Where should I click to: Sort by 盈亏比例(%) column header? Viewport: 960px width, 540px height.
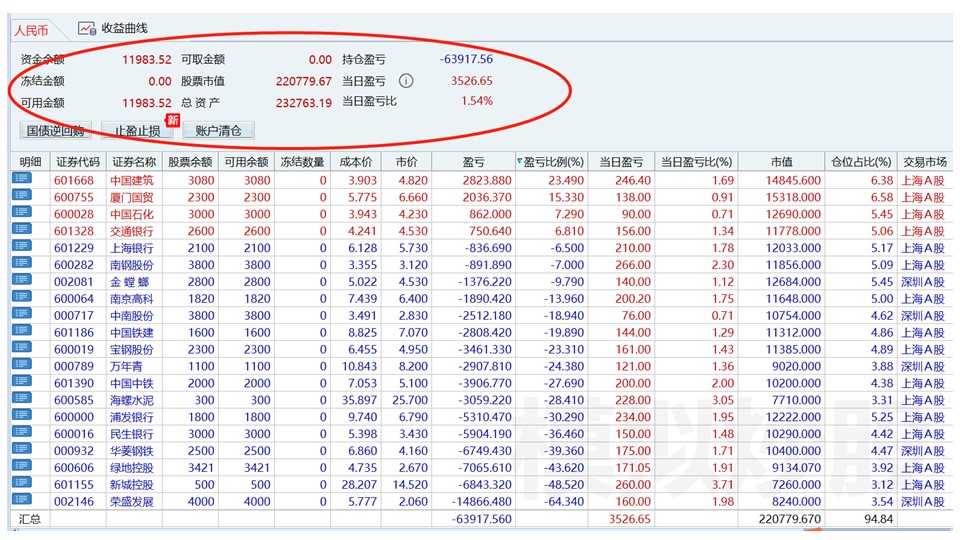[550, 162]
